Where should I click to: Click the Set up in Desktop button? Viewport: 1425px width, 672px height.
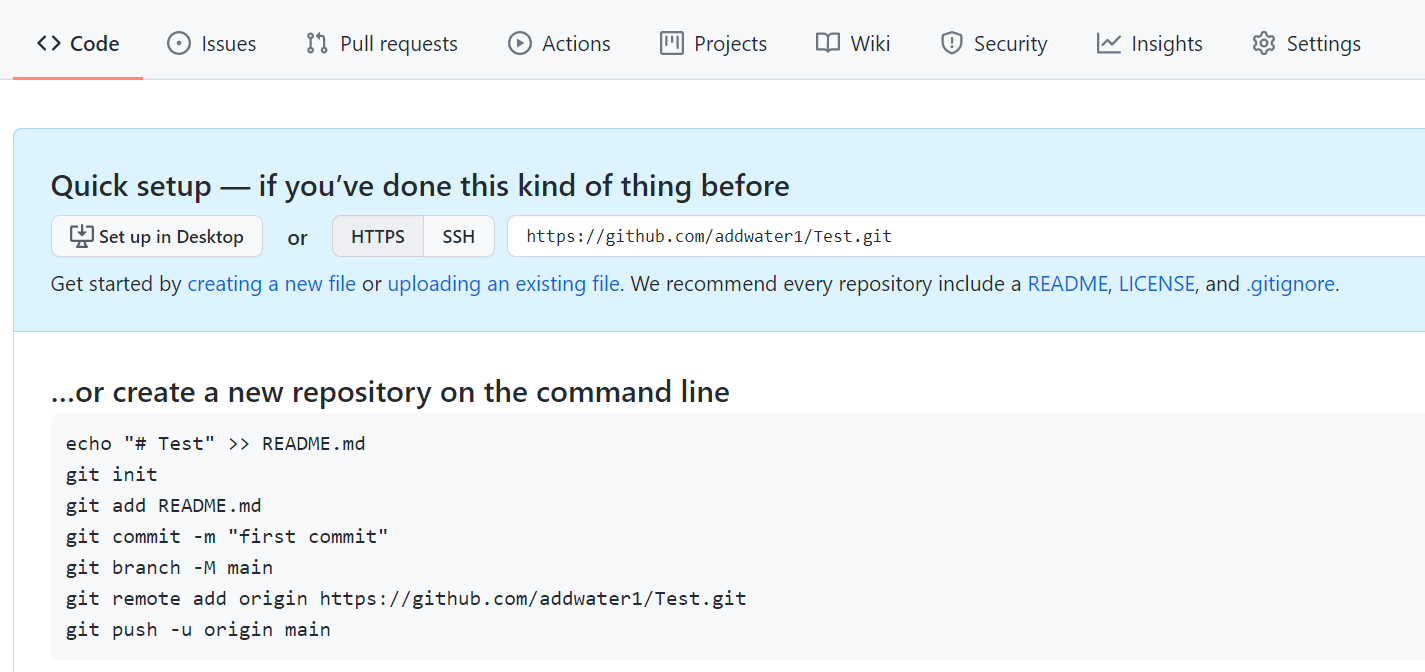[x=157, y=237]
